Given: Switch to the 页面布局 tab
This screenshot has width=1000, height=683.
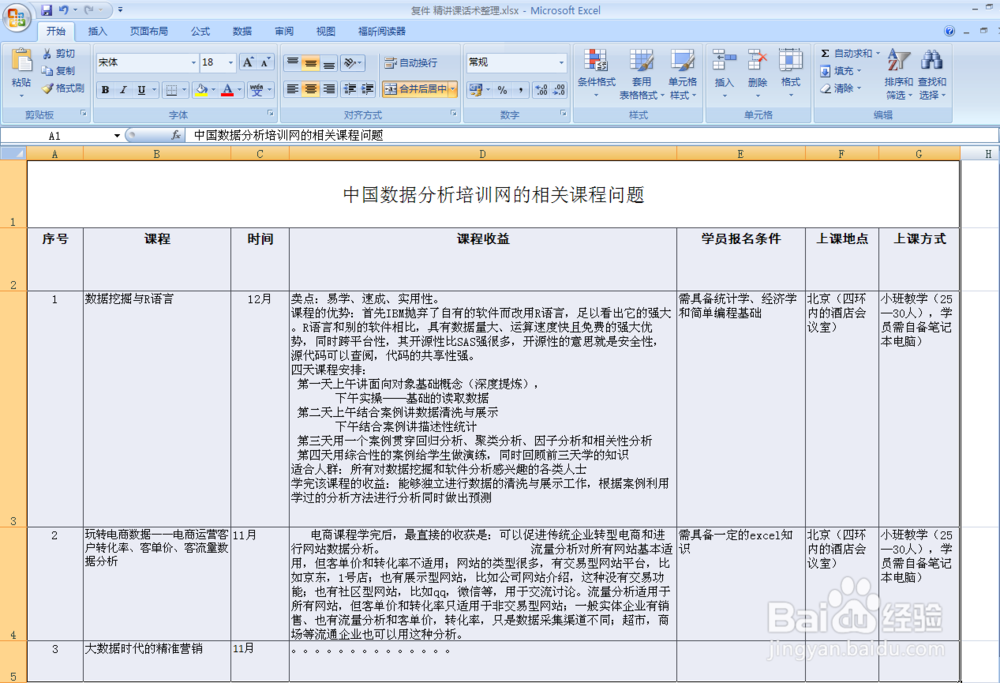Looking at the screenshot, I should [x=149, y=31].
